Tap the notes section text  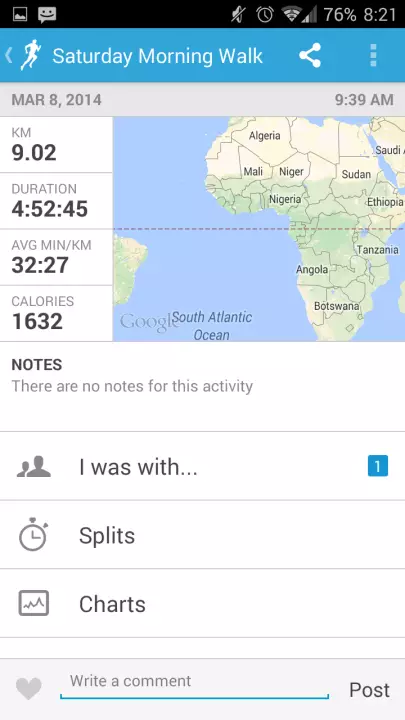(132, 386)
